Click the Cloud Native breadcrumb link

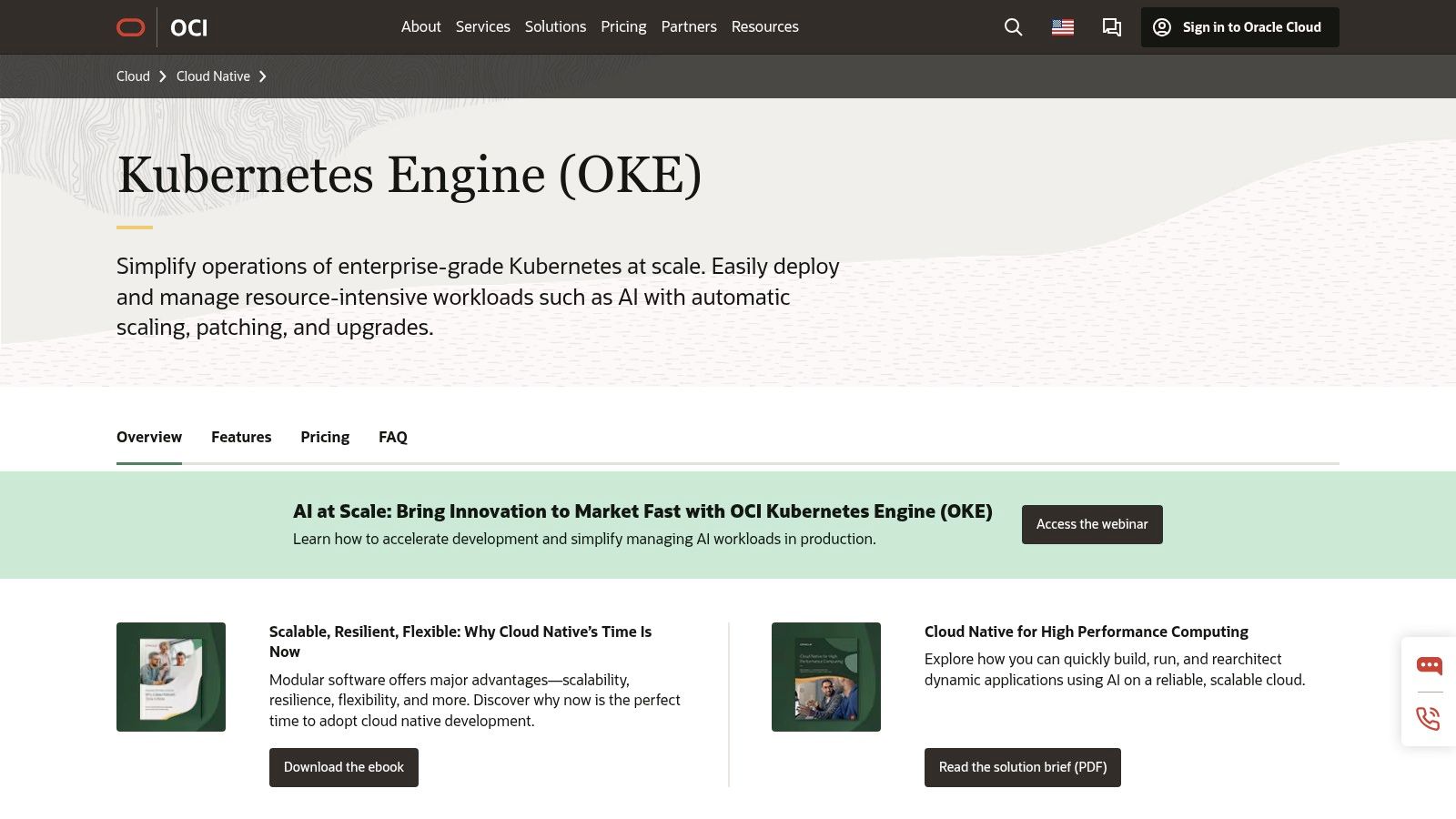(212, 76)
